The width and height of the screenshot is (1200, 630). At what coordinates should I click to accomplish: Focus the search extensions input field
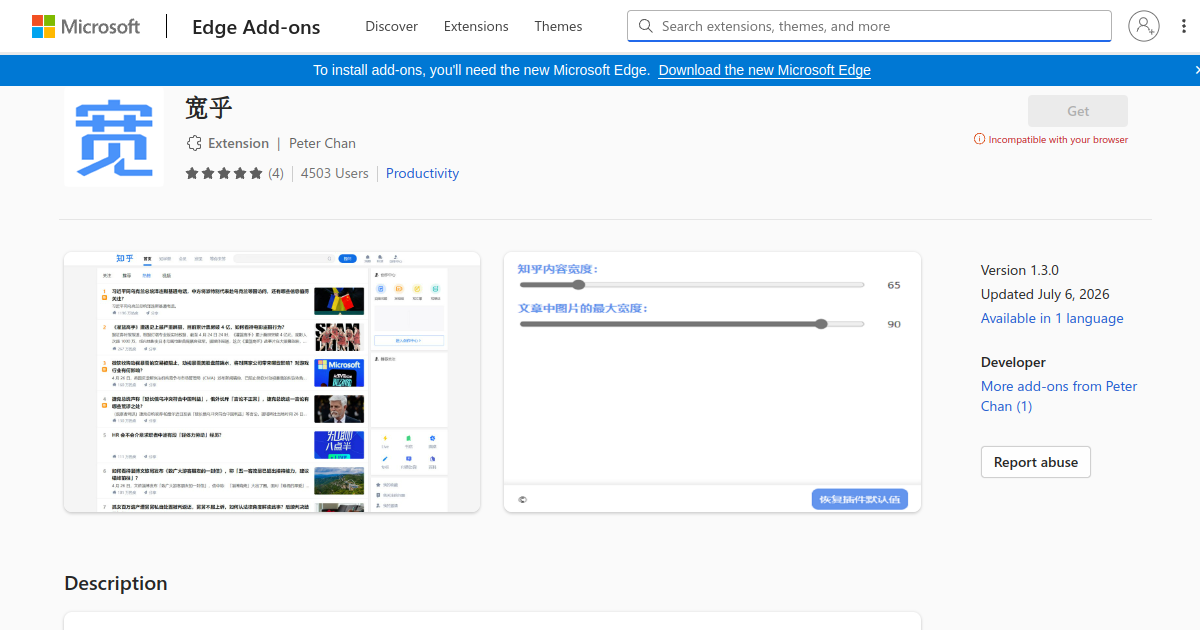coord(869,26)
